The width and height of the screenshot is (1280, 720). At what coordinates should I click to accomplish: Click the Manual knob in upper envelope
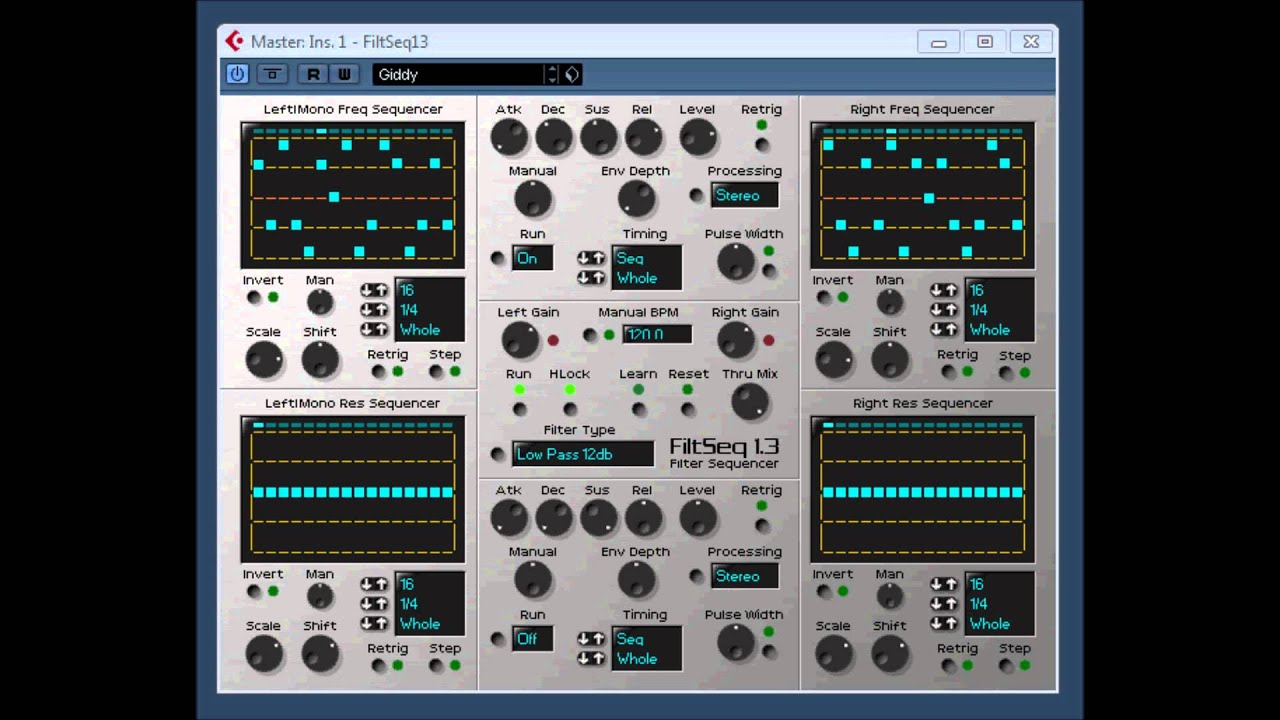click(533, 198)
